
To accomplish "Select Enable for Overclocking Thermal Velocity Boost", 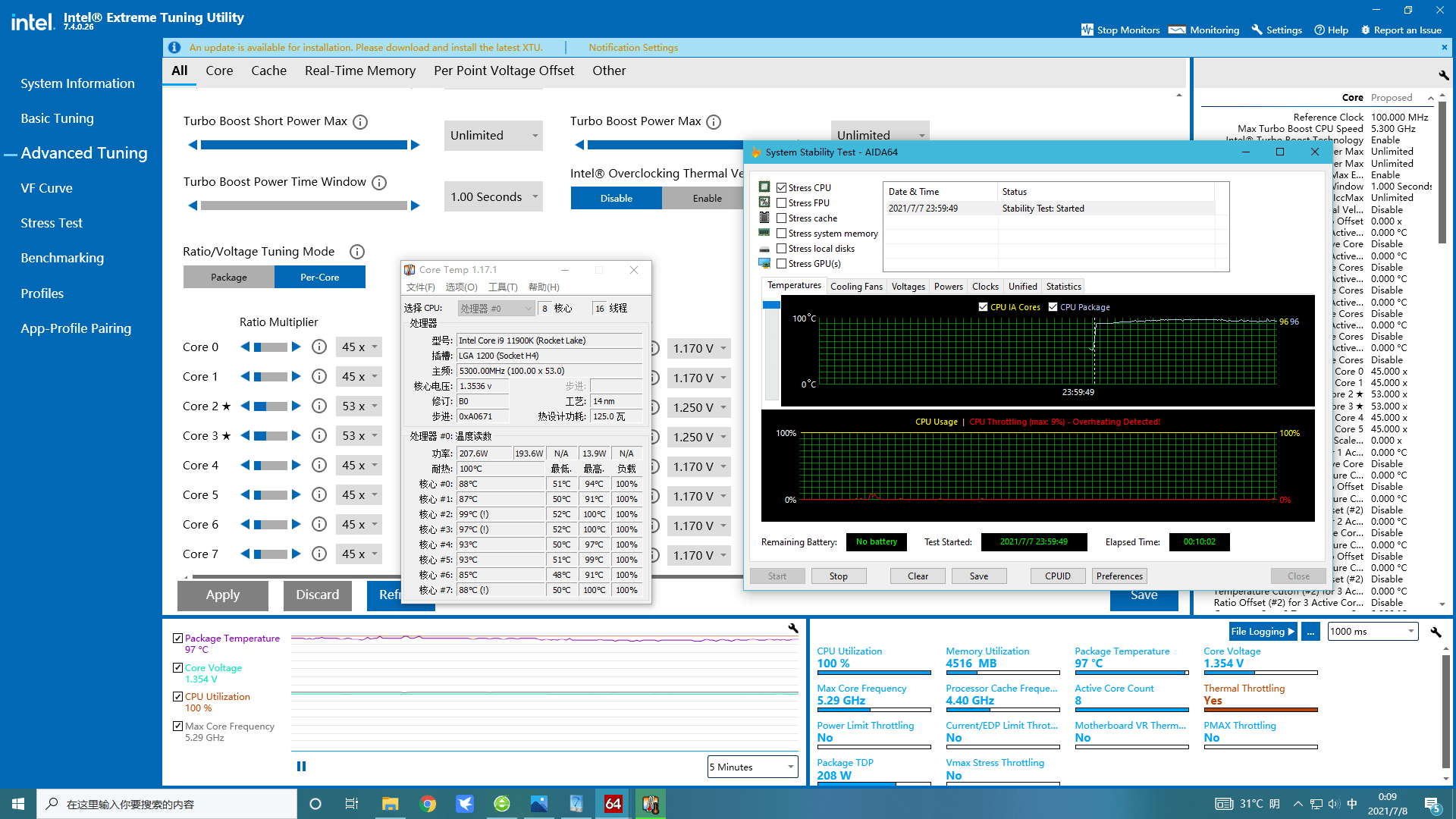I will tap(707, 199).
